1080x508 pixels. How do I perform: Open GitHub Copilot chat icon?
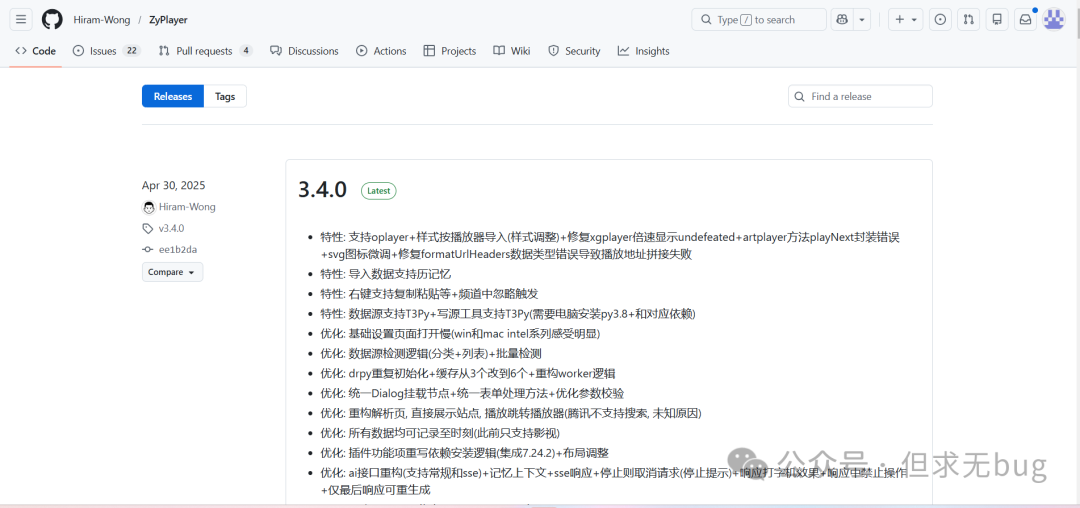click(x=842, y=19)
